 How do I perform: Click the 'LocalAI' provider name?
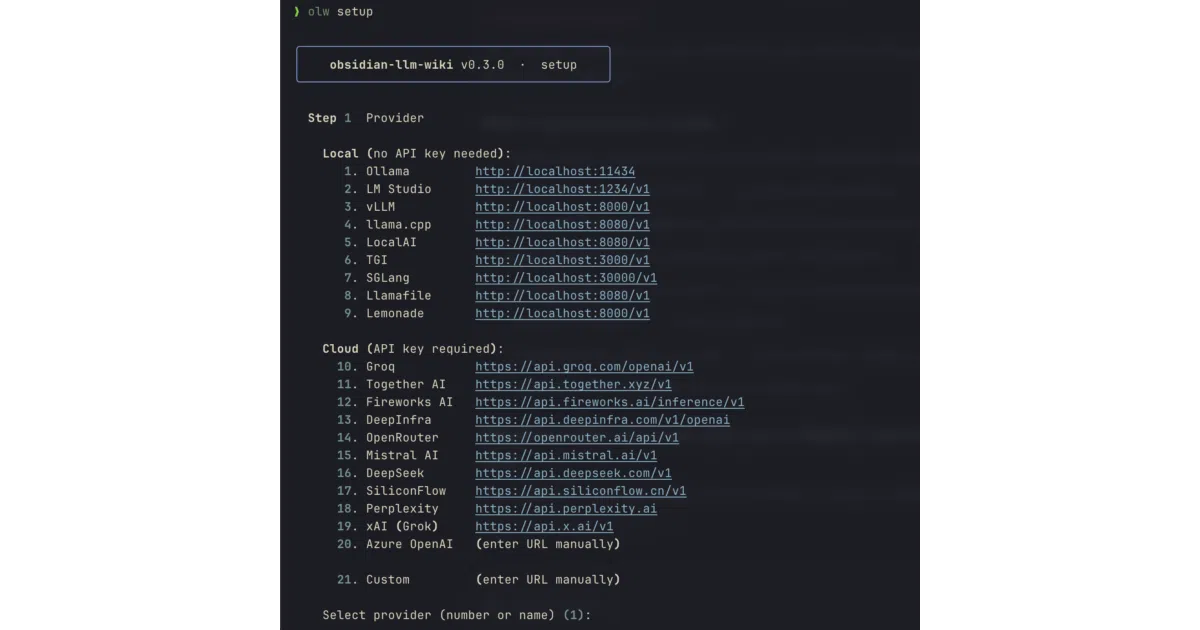(391, 242)
